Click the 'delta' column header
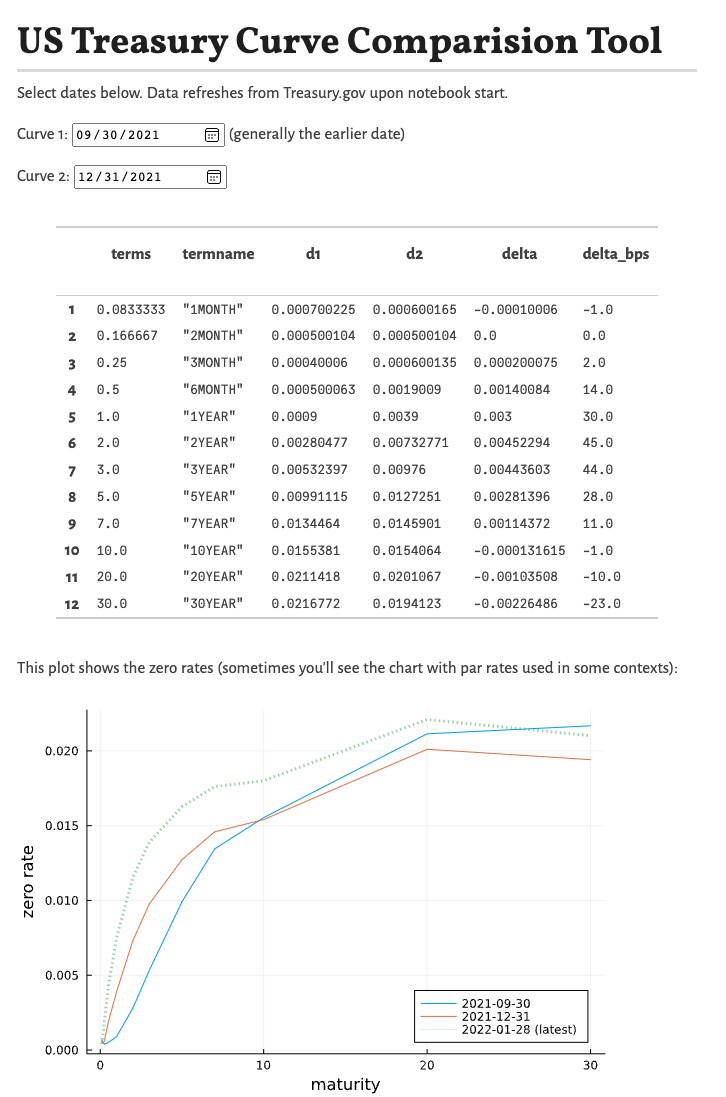This screenshot has height=1097, width=726. click(519, 254)
